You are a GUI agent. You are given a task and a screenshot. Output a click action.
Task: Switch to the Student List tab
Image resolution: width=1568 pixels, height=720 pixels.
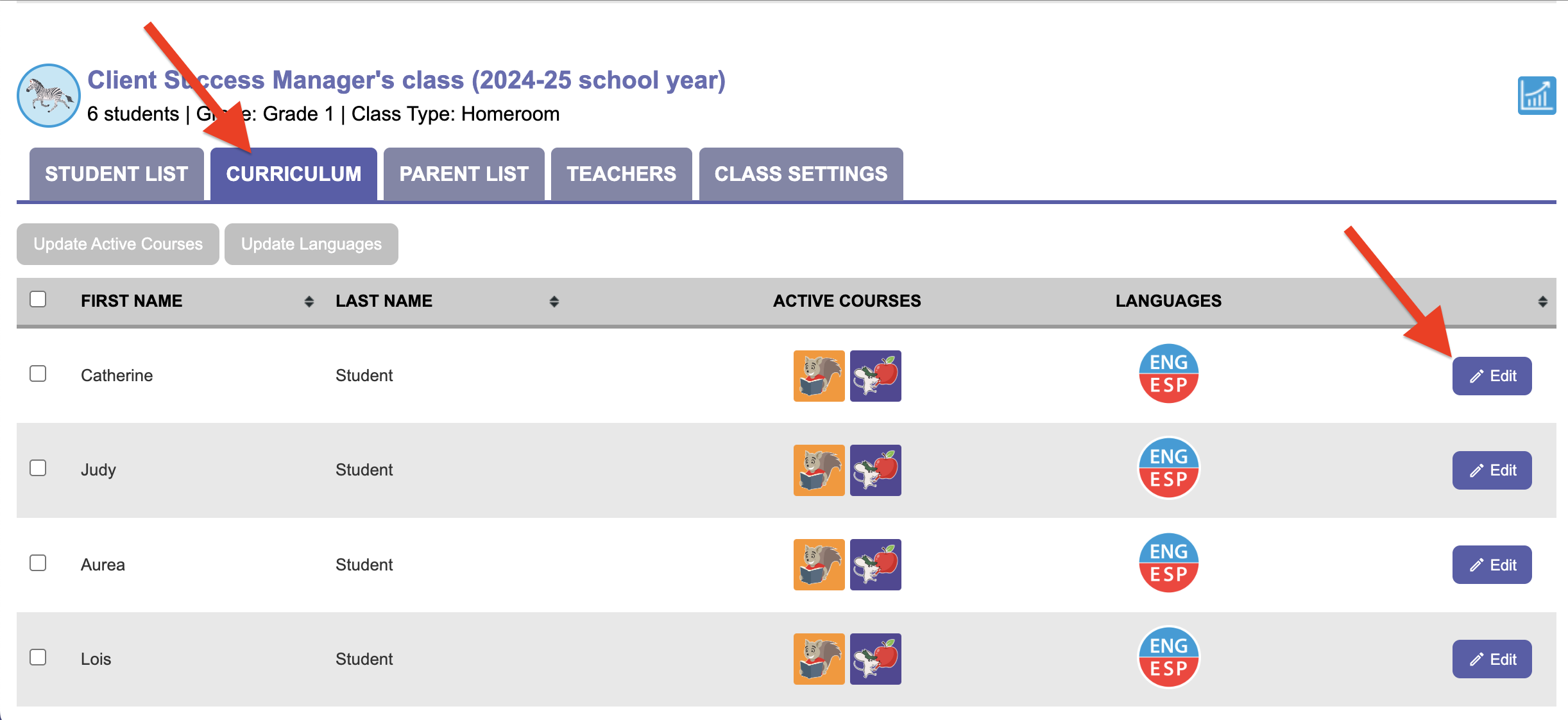point(116,174)
